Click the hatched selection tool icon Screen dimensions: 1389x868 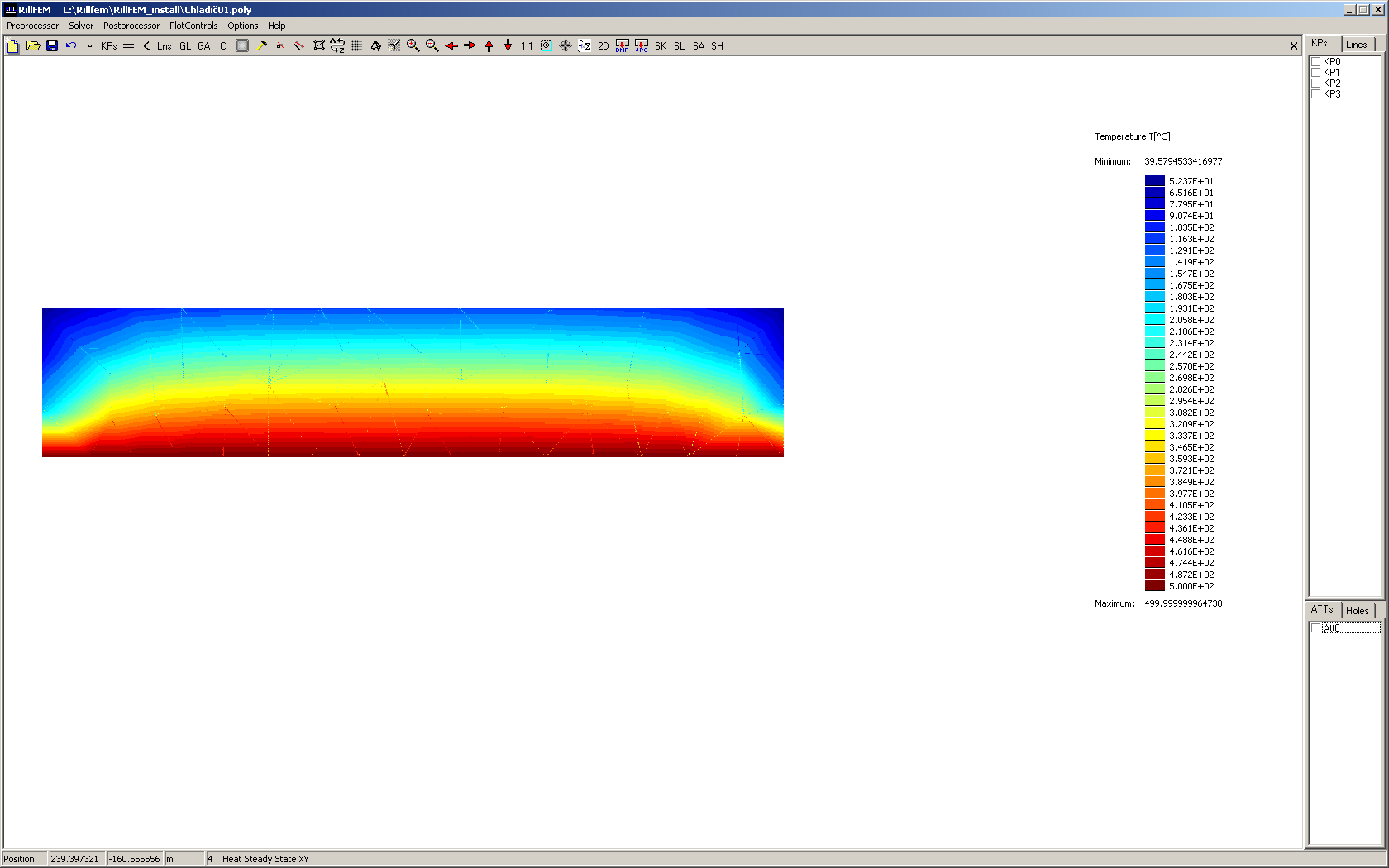tap(394, 46)
